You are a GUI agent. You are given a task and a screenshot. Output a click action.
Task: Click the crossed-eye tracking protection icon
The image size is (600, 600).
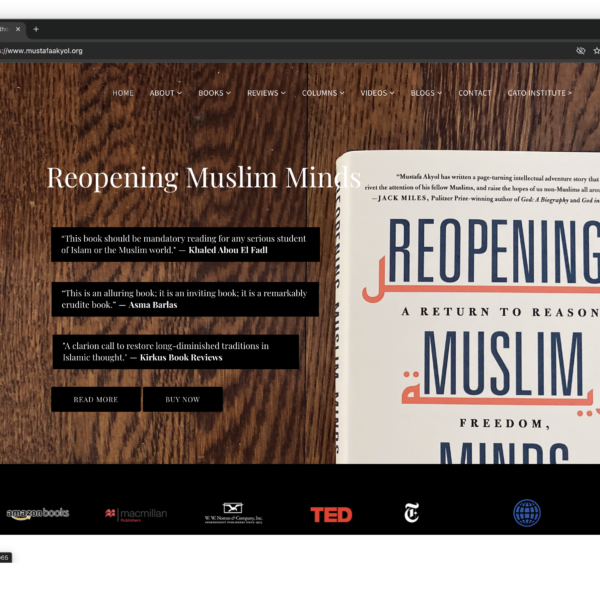pyautogui.click(x=580, y=50)
